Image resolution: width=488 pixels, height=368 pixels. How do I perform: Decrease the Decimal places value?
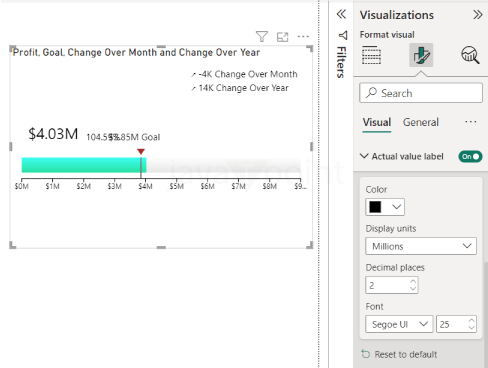click(413, 289)
